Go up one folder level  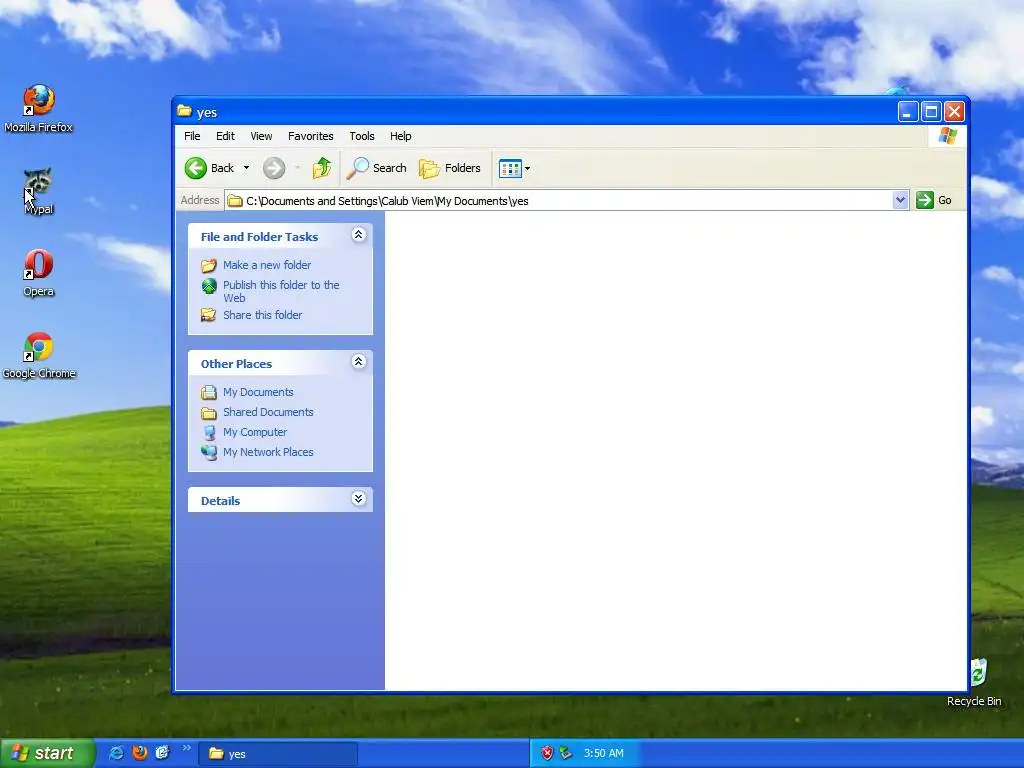point(321,168)
